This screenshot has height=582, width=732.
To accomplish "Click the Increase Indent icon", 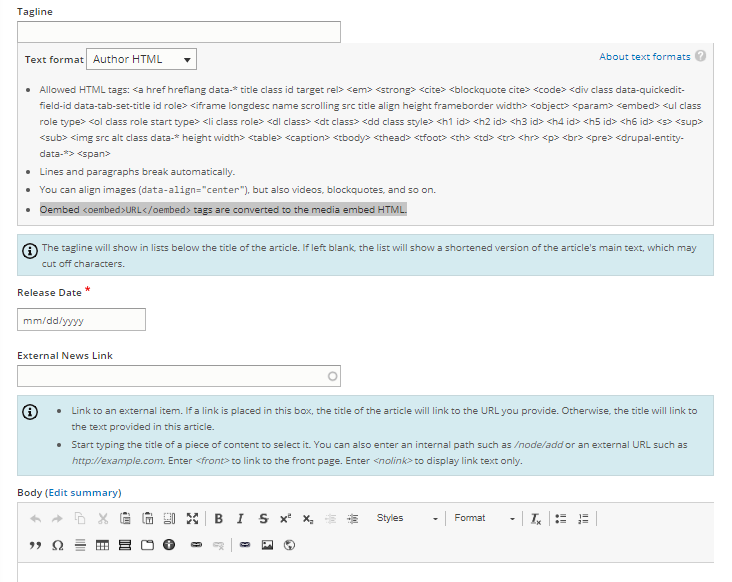I will tap(353, 519).
